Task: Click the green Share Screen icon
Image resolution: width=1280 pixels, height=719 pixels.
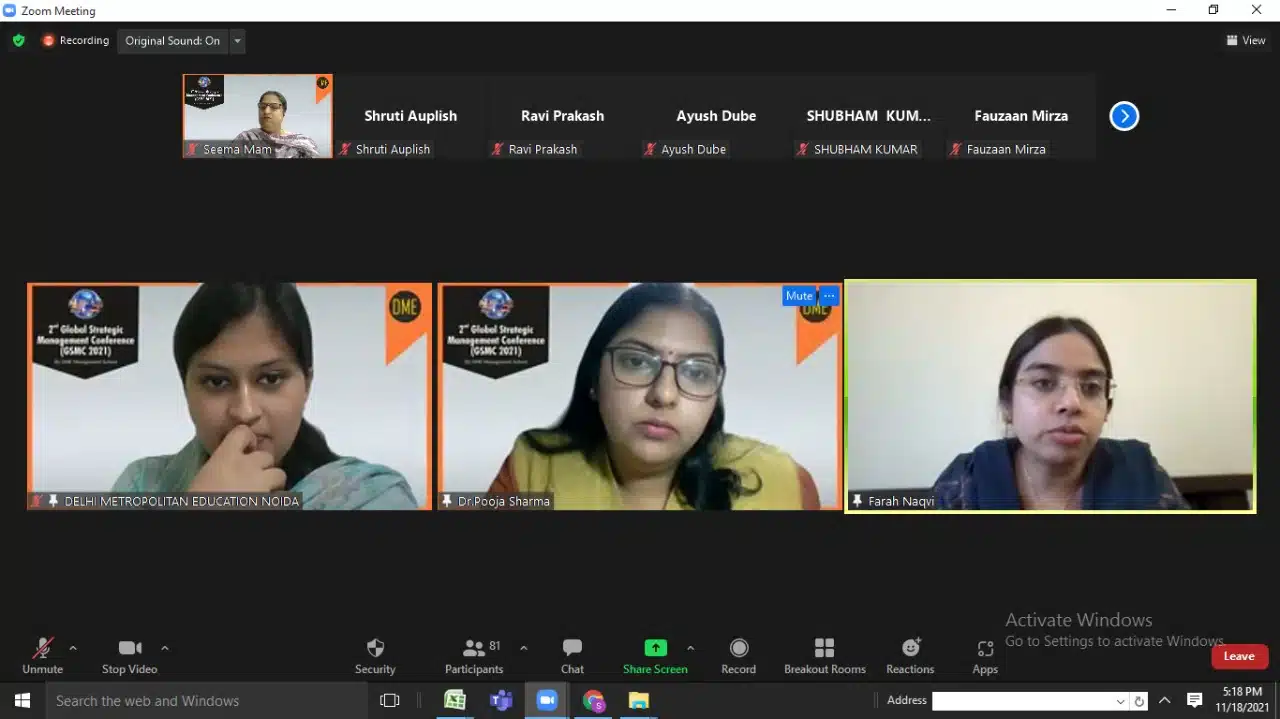Action: coord(655,648)
